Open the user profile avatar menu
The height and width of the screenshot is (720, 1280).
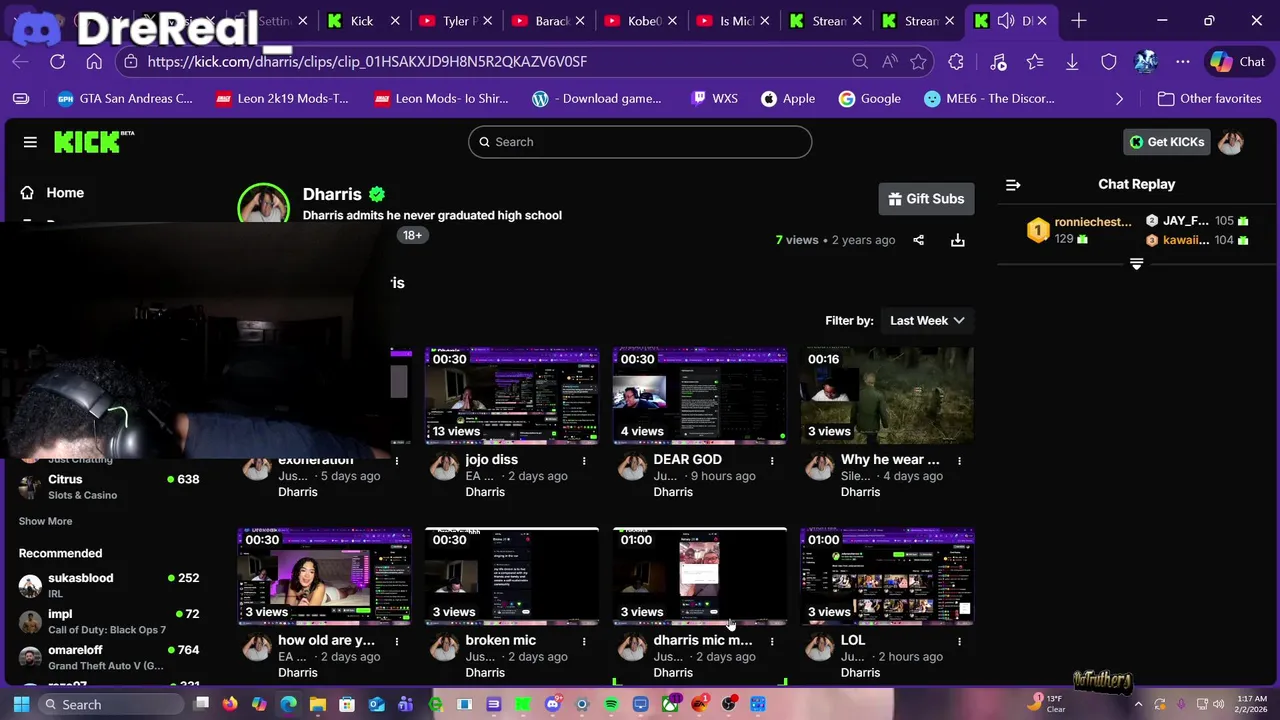1231,142
